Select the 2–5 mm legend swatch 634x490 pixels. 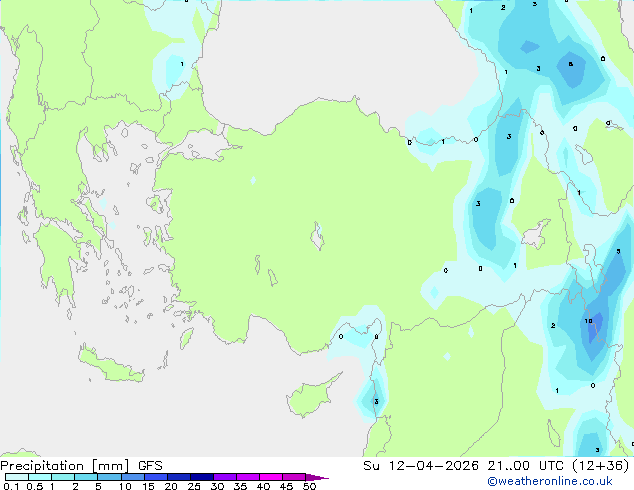[x=86, y=477]
